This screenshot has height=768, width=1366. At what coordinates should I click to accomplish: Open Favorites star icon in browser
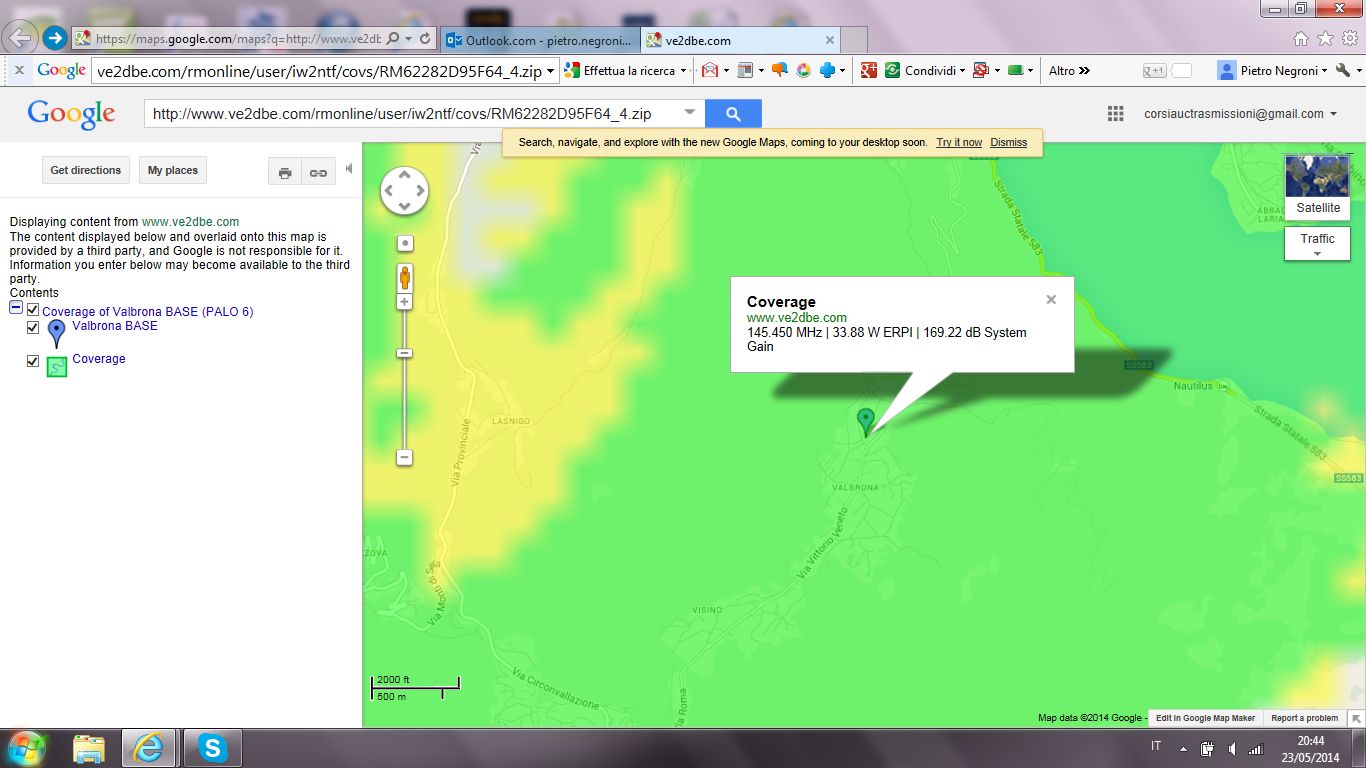1325,39
